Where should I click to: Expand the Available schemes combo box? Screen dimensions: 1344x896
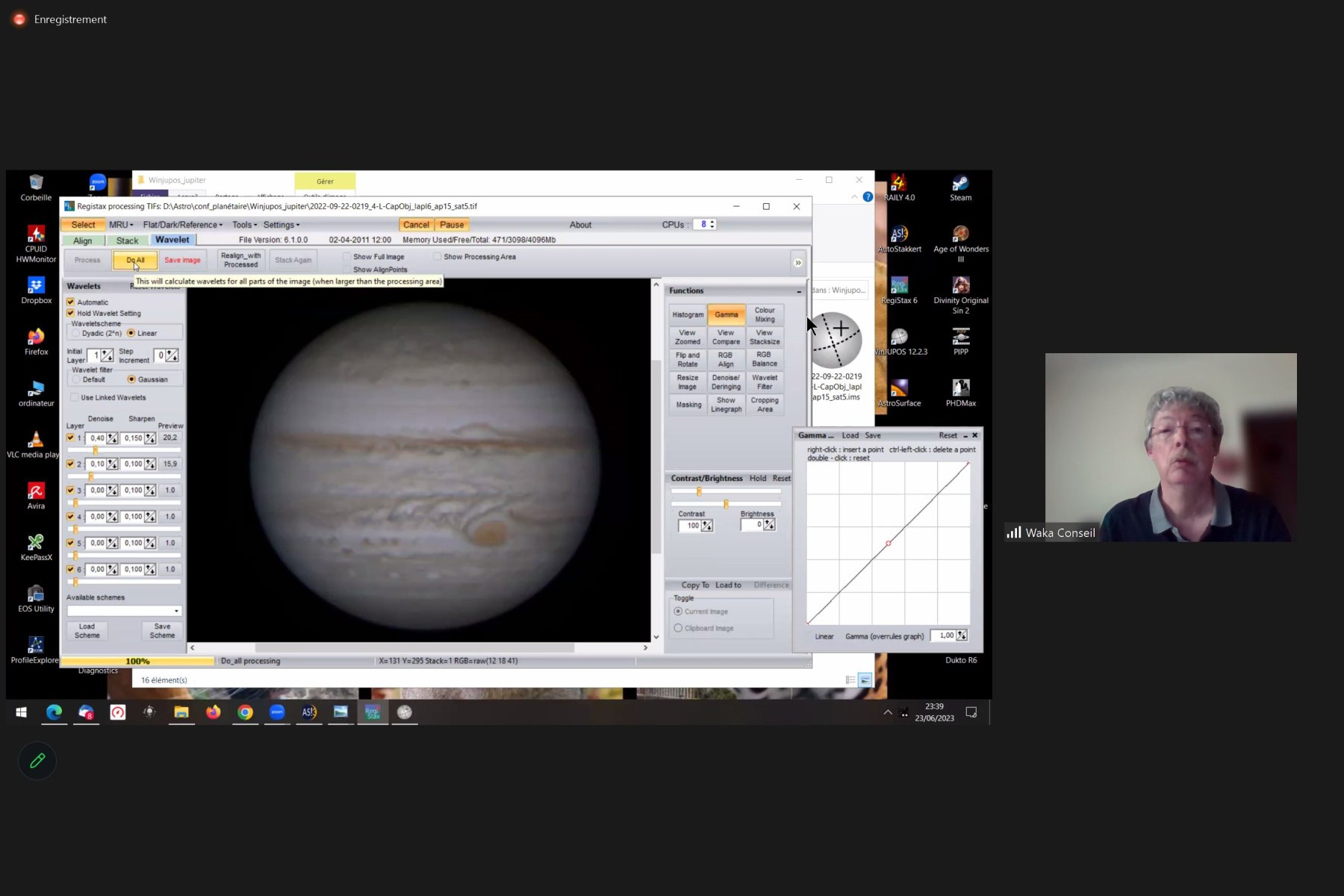[125, 611]
